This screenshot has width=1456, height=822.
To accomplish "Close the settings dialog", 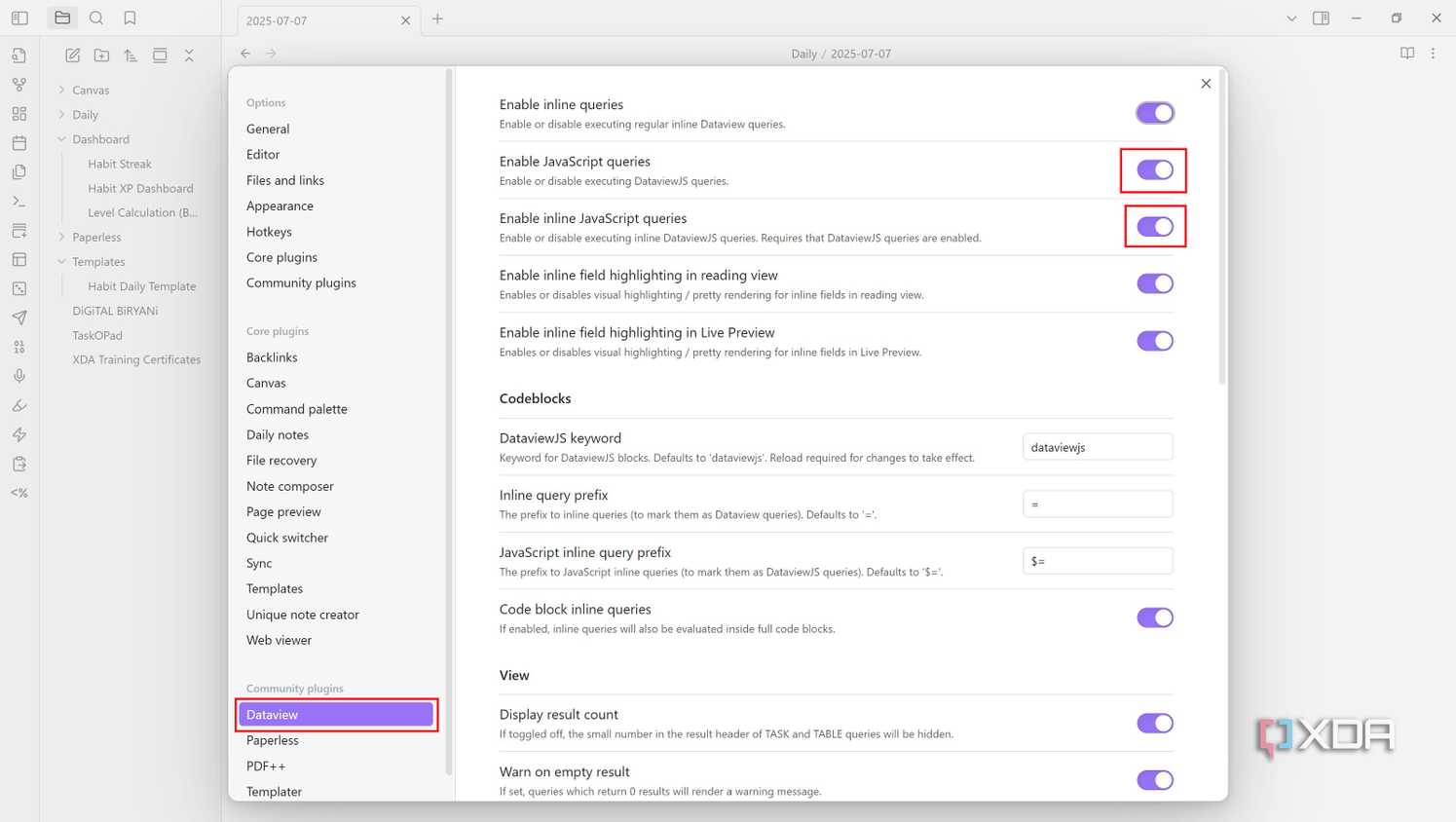I will (x=1206, y=84).
